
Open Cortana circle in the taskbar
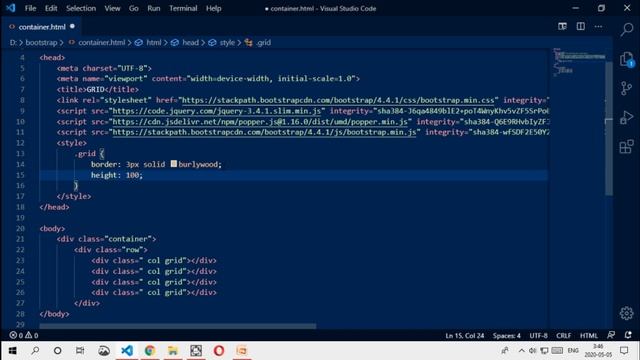(x=58, y=351)
